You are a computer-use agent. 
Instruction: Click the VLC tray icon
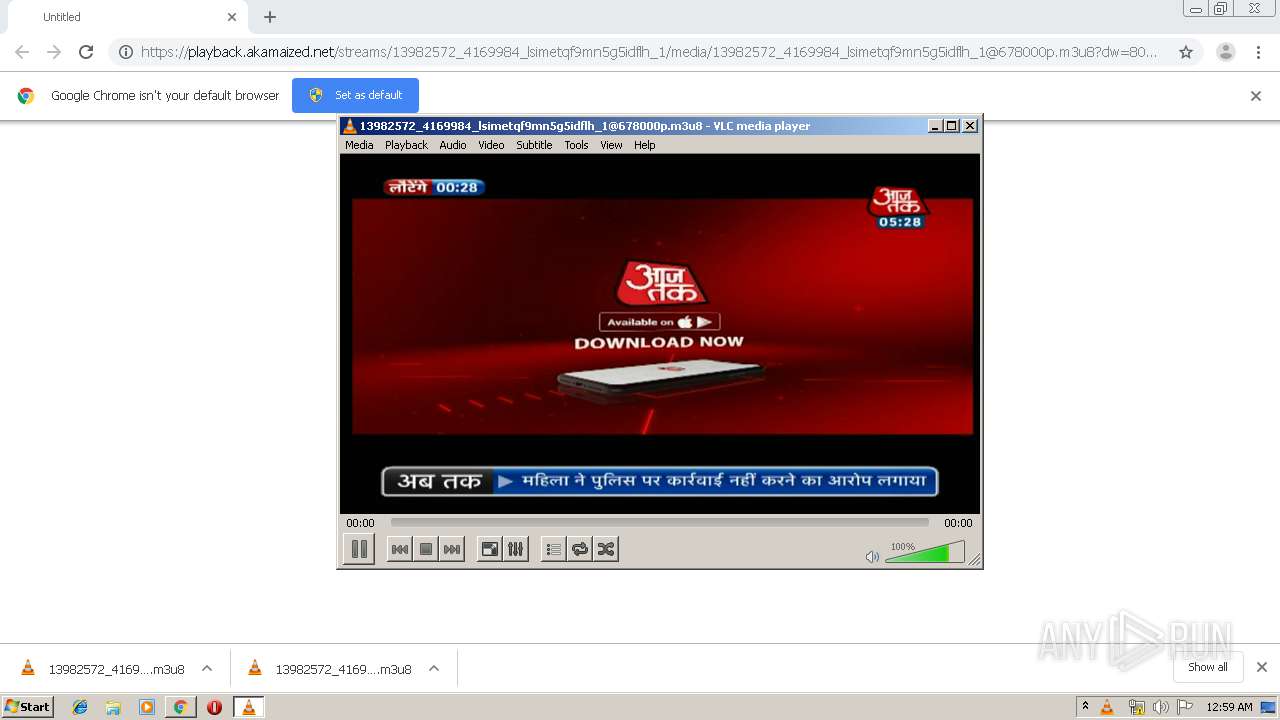(x=1107, y=707)
